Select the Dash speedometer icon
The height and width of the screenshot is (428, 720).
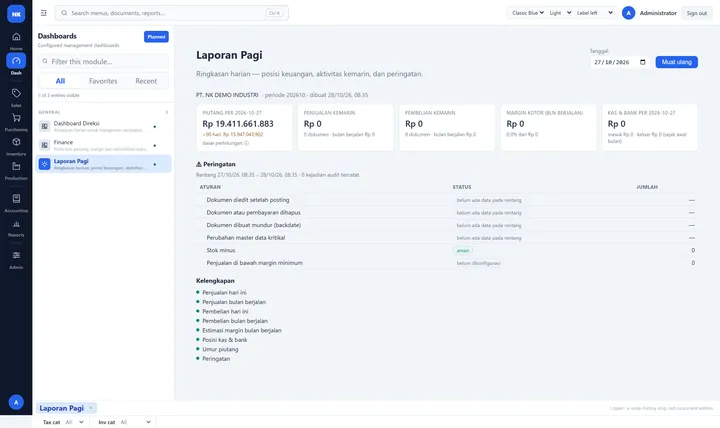16,61
